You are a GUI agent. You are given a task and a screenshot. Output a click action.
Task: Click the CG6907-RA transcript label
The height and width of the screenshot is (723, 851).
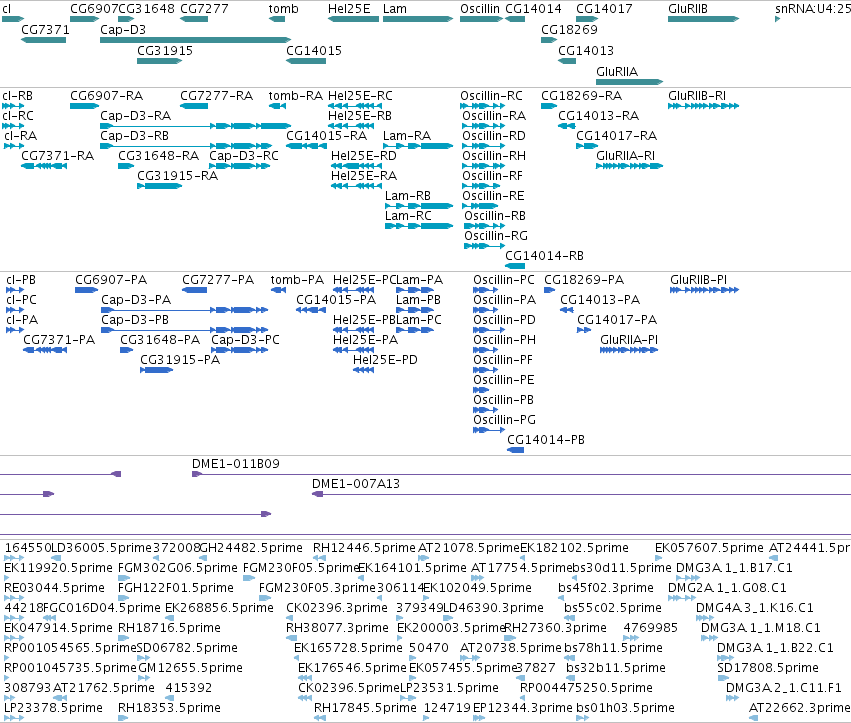106,96
